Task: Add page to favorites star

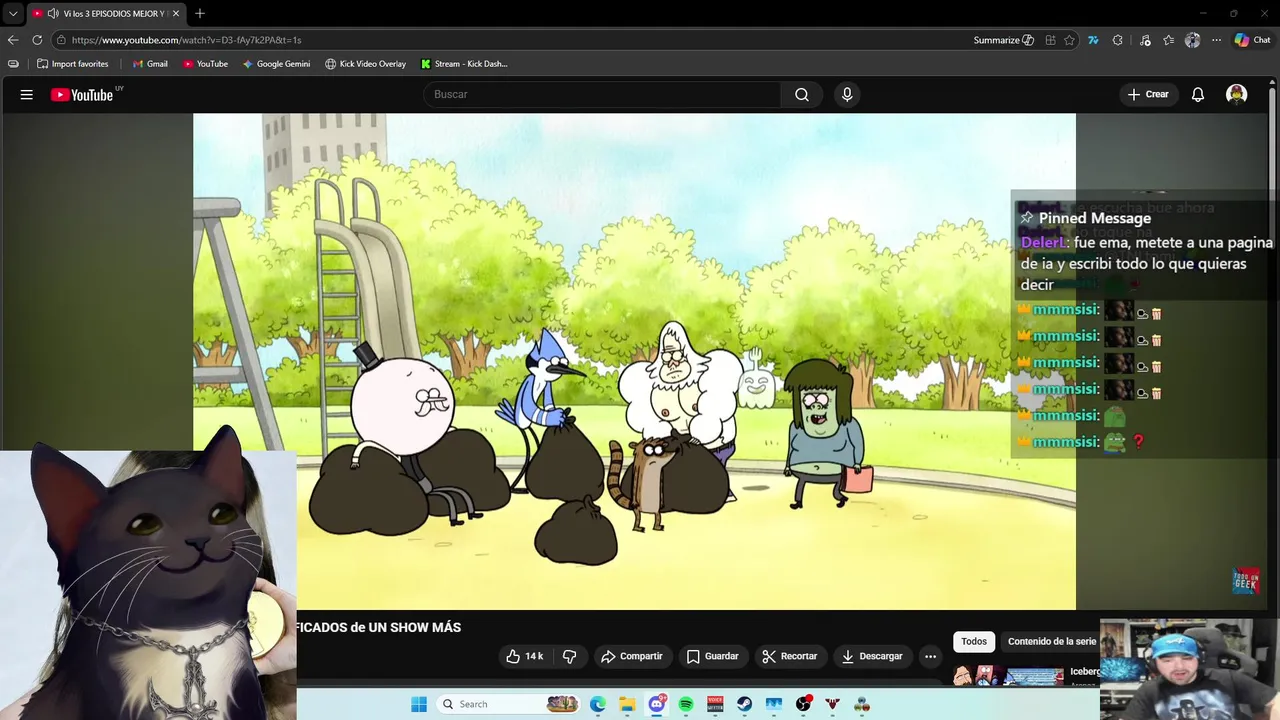Action: (x=1069, y=40)
